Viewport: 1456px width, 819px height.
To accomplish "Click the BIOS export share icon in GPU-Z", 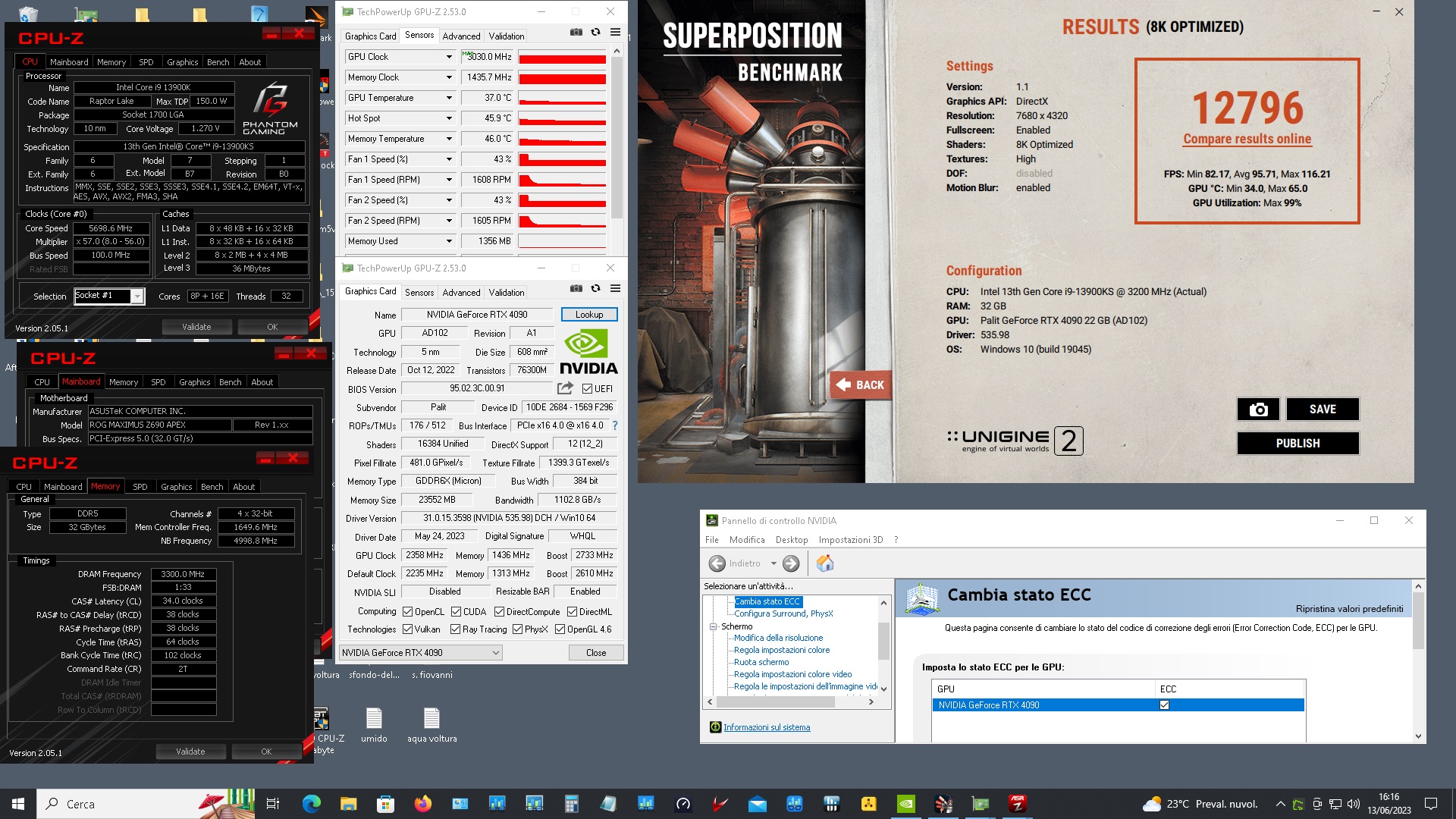I will tap(565, 388).
